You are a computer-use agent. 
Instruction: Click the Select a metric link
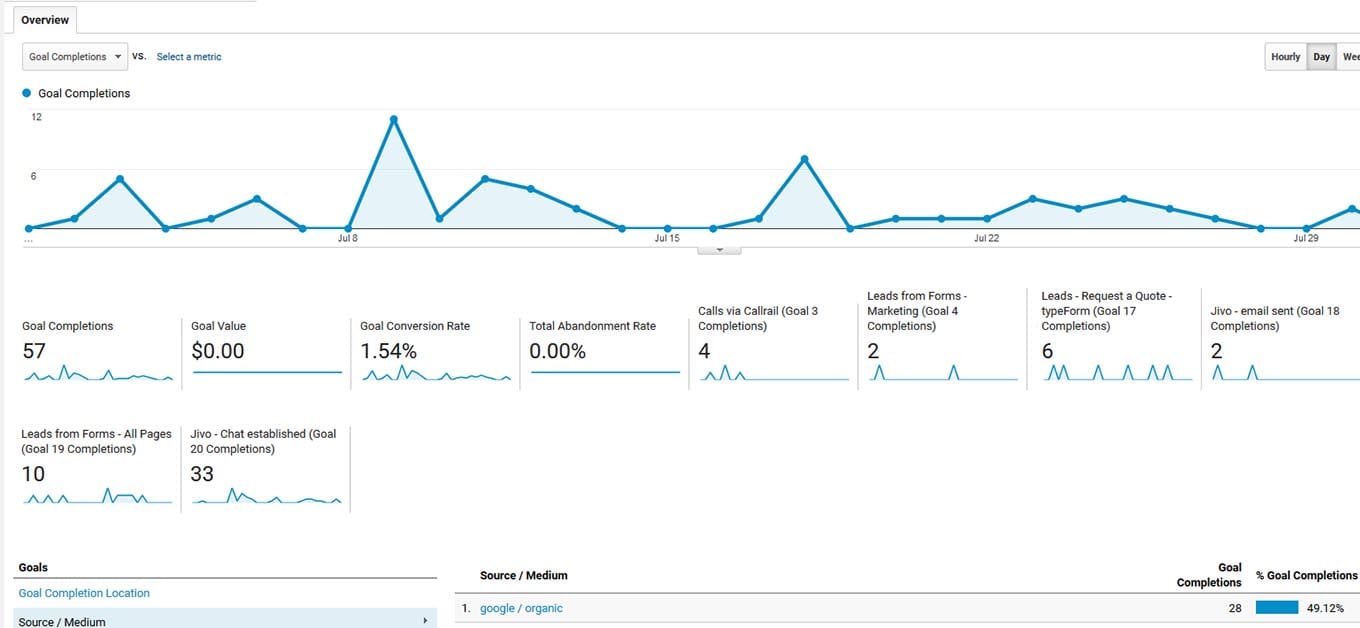point(188,56)
